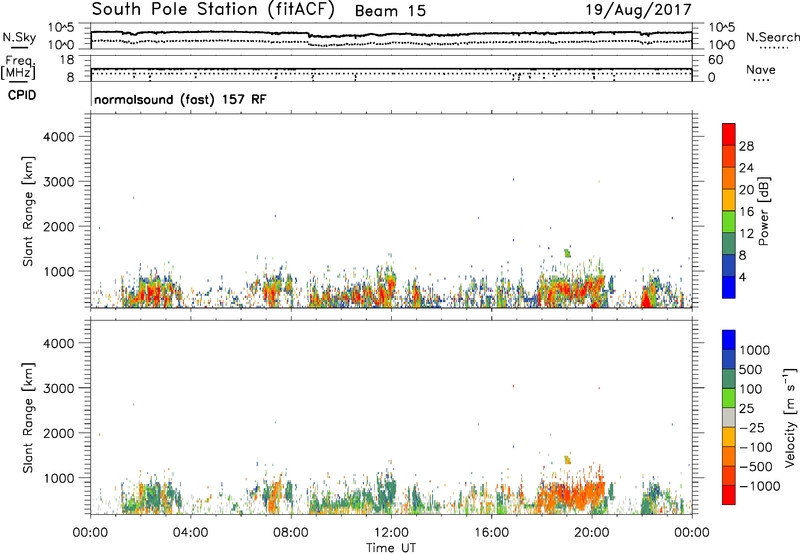The height and width of the screenshot is (554, 800).
Task: Click the '28' power colorbar tick value
Action: (x=746, y=146)
